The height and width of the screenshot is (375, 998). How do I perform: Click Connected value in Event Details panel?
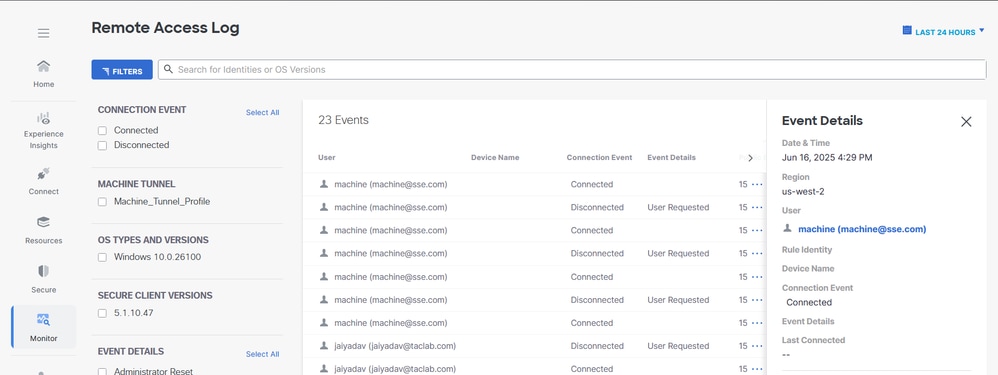[809, 302]
